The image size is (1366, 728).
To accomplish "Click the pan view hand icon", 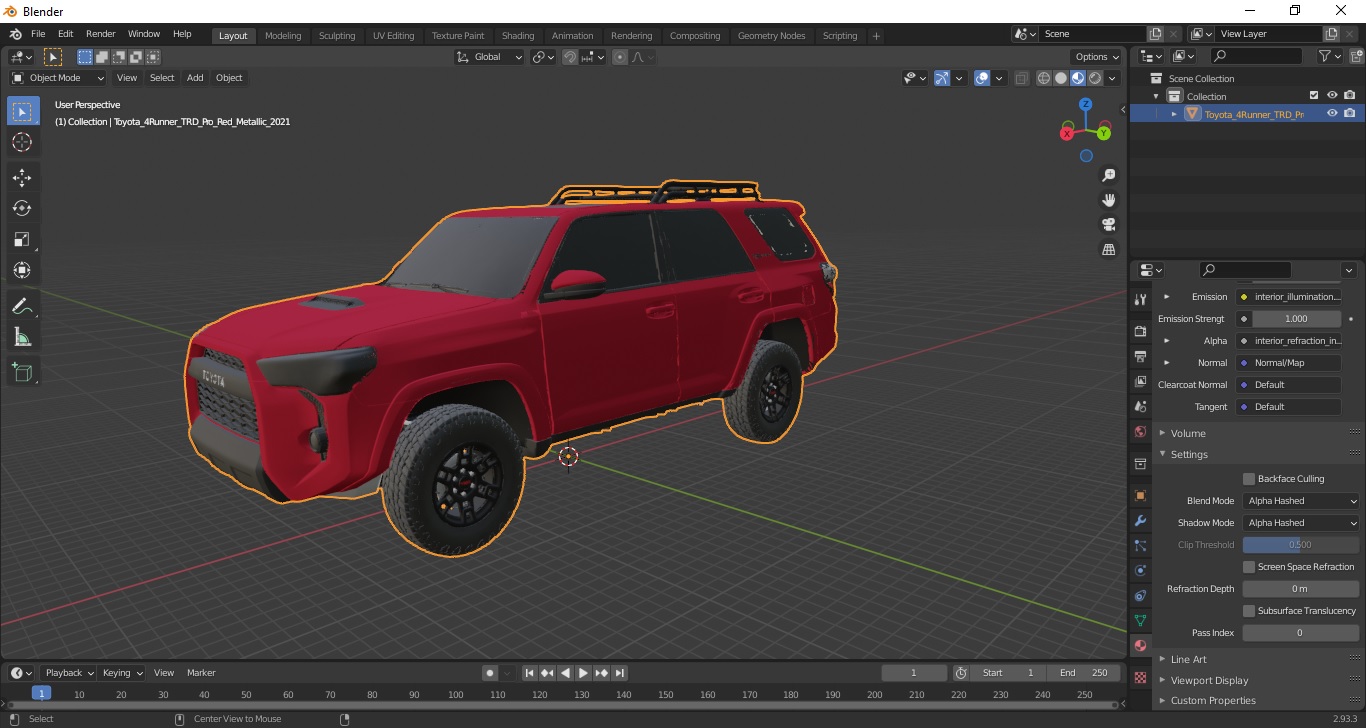I will [x=1108, y=200].
